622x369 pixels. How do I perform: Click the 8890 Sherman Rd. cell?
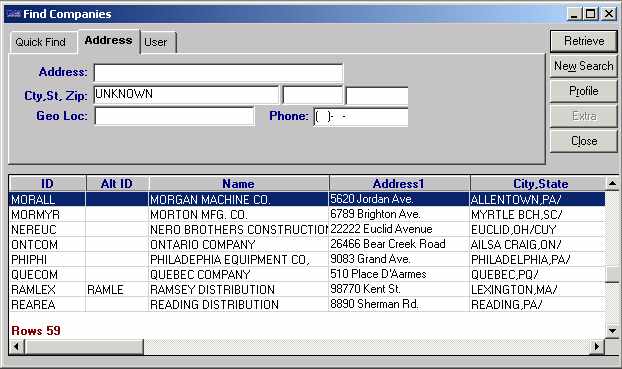399,305
